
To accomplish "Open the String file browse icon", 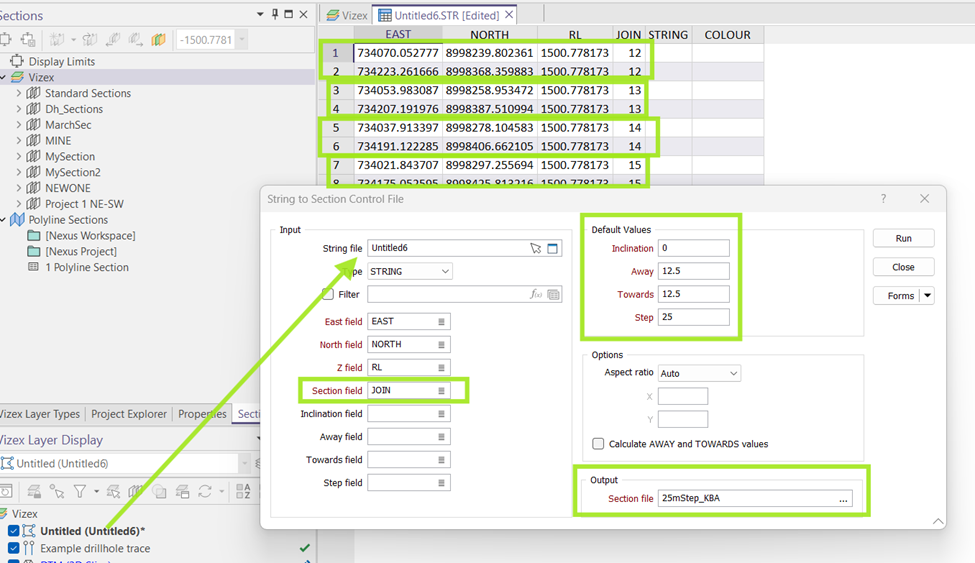I will coord(552,248).
